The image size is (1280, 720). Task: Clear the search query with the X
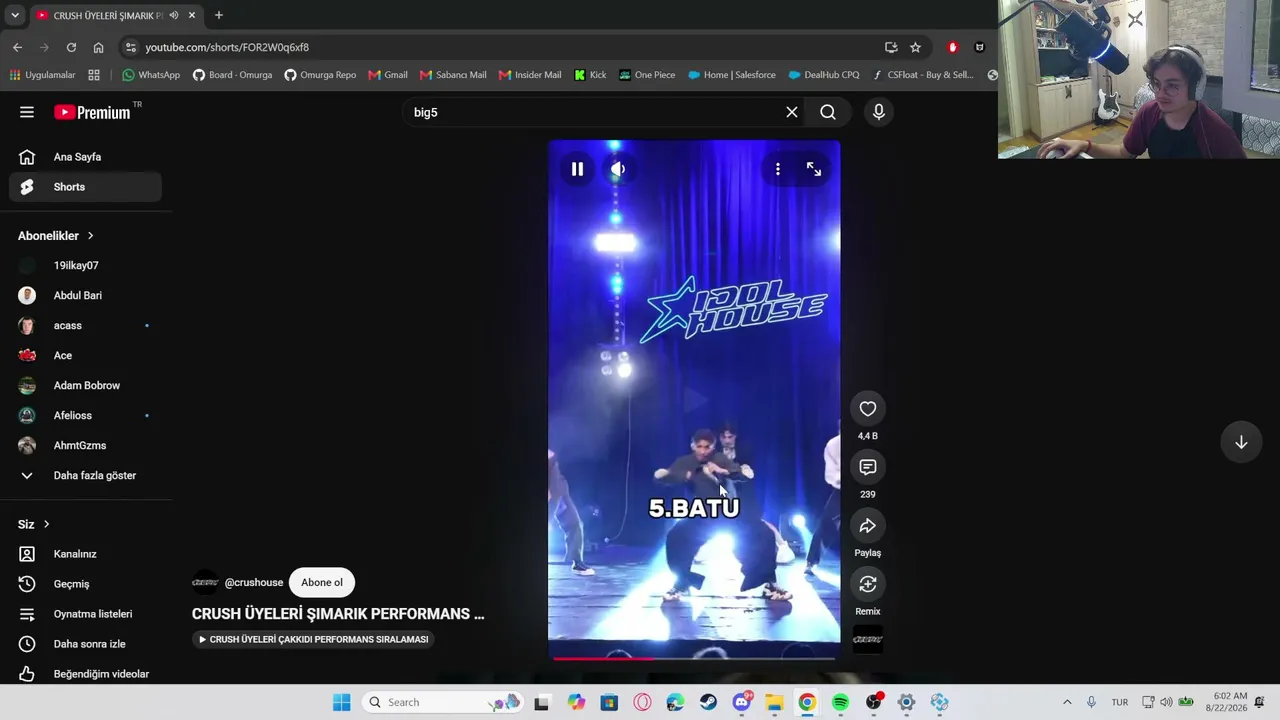coord(792,112)
